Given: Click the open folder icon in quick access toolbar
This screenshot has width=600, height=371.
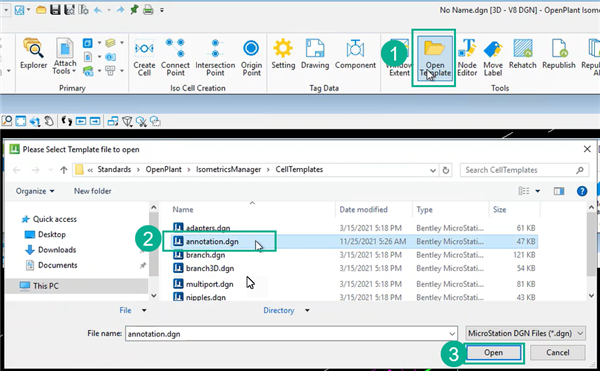Looking at the screenshot, I should click(41, 10).
